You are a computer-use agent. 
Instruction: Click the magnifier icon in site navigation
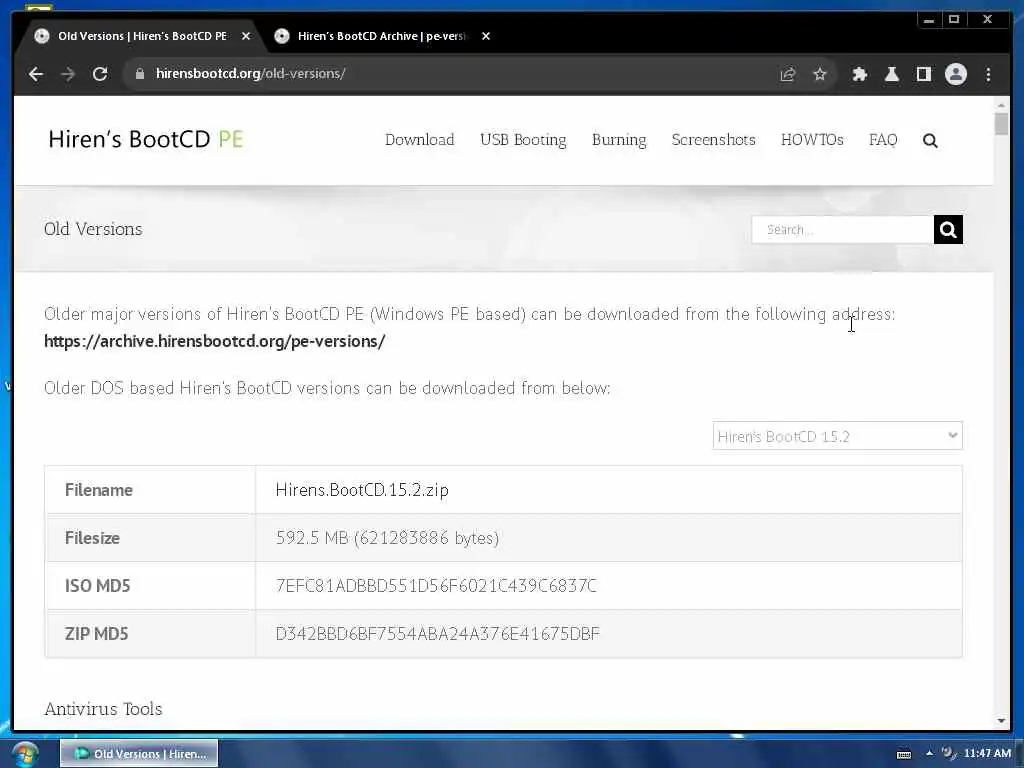click(930, 140)
